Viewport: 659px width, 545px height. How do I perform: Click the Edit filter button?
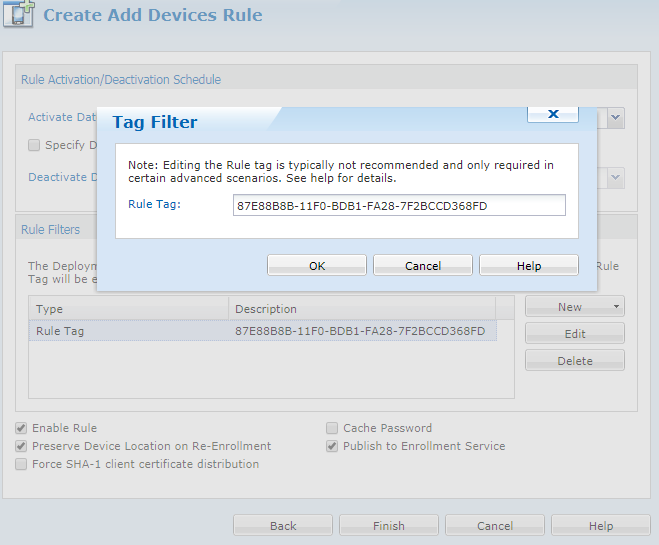click(574, 334)
